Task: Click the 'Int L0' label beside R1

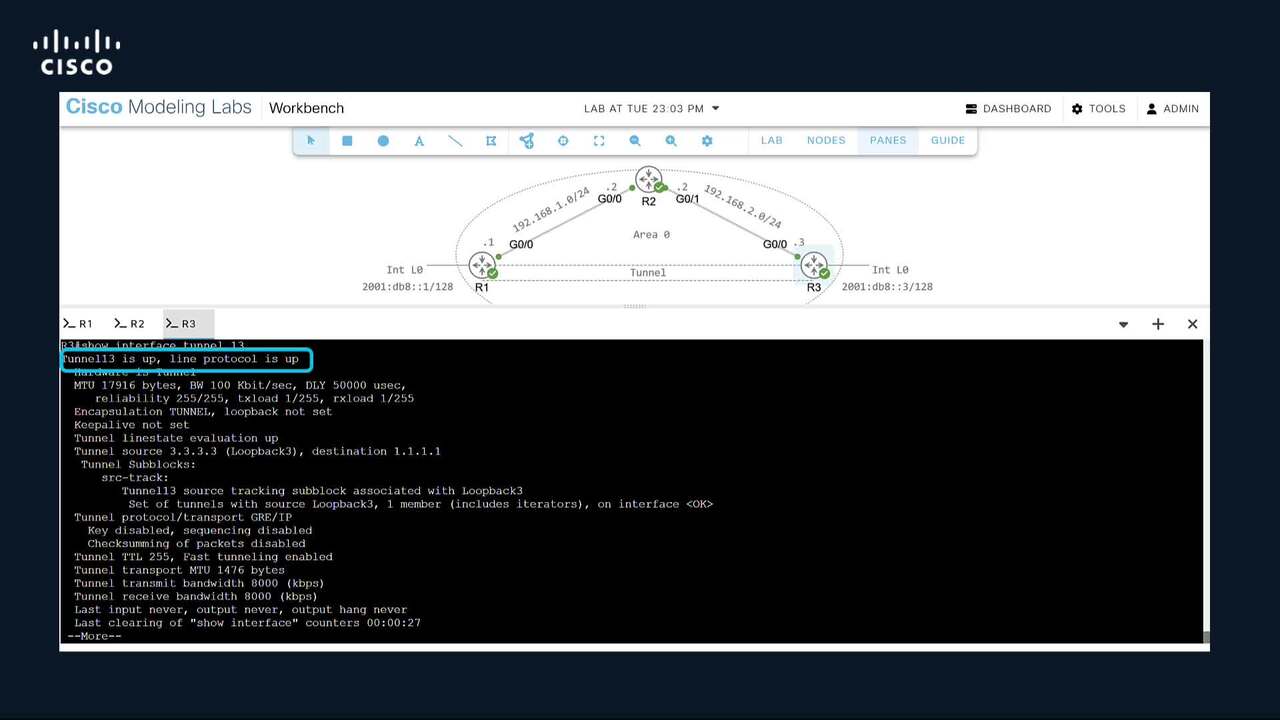Action: 404,269
